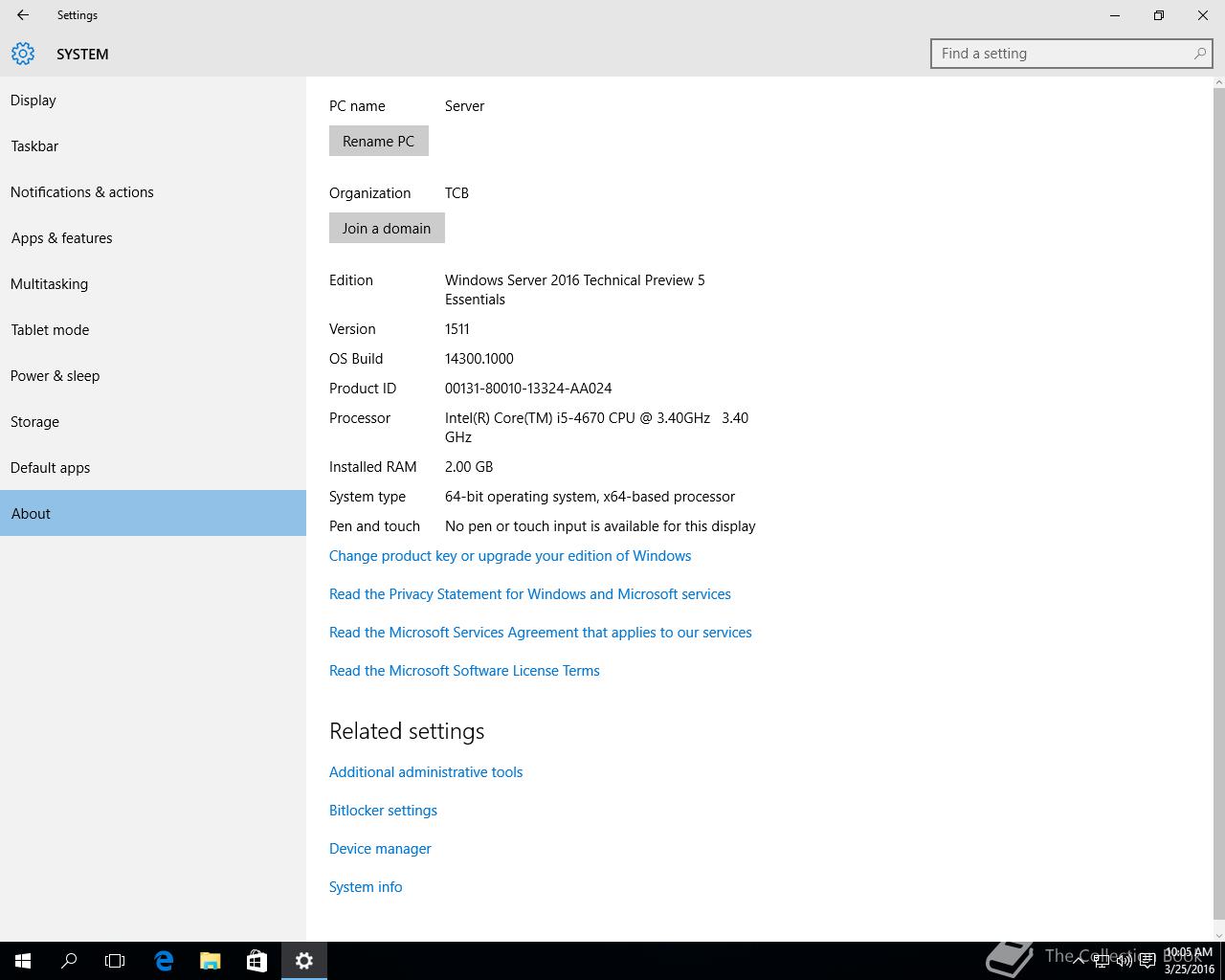Click OS Build value 14300.1000

click(x=479, y=359)
